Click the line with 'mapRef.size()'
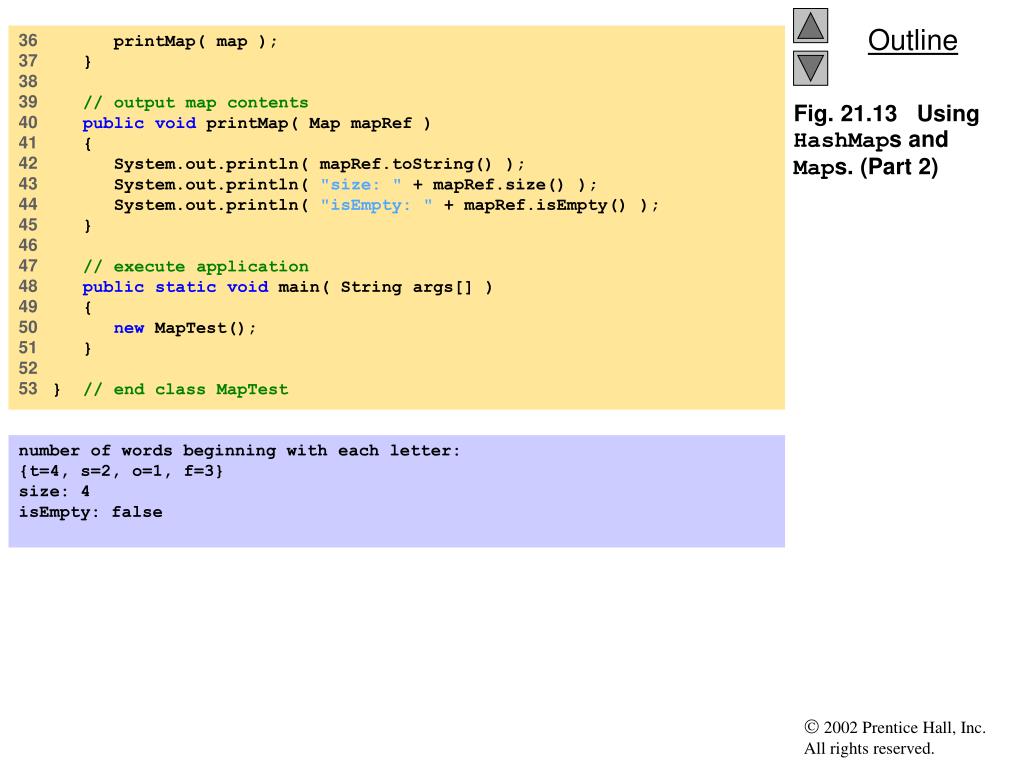 [355, 184]
